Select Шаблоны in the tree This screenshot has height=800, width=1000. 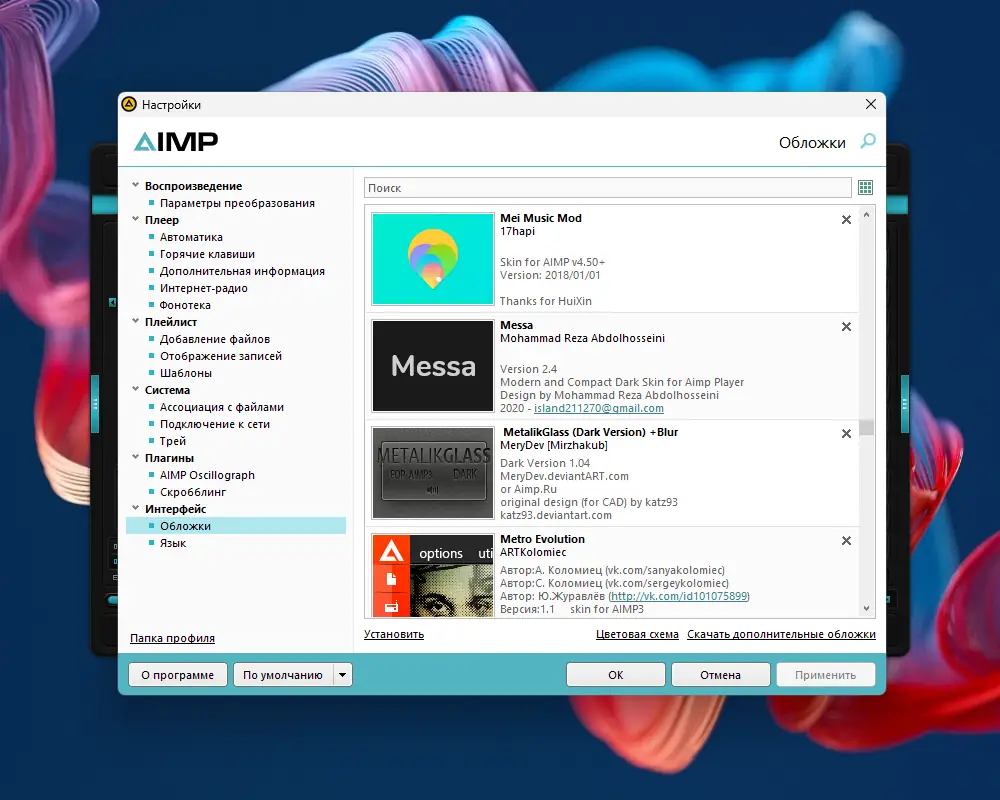[x=186, y=373]
